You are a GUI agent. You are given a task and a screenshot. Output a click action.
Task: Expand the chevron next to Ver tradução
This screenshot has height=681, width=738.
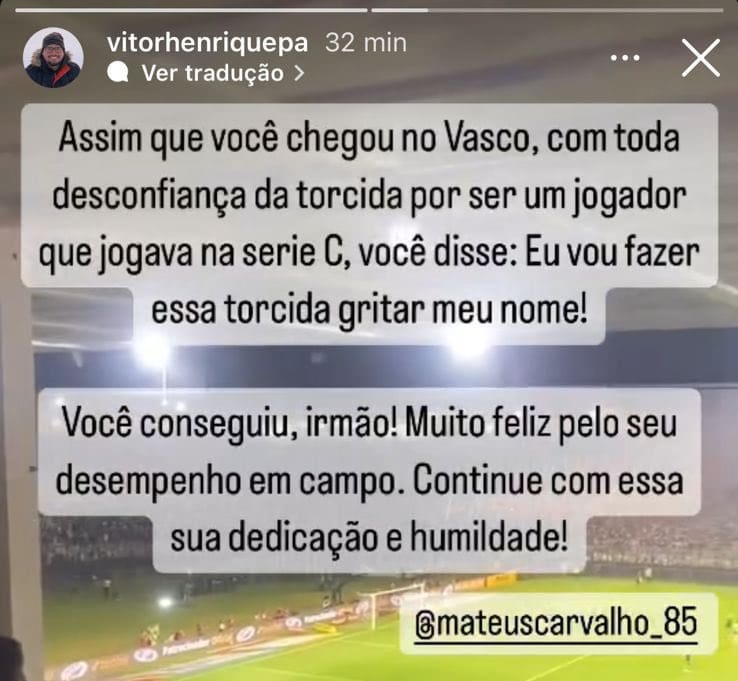(x=299, y=73)
